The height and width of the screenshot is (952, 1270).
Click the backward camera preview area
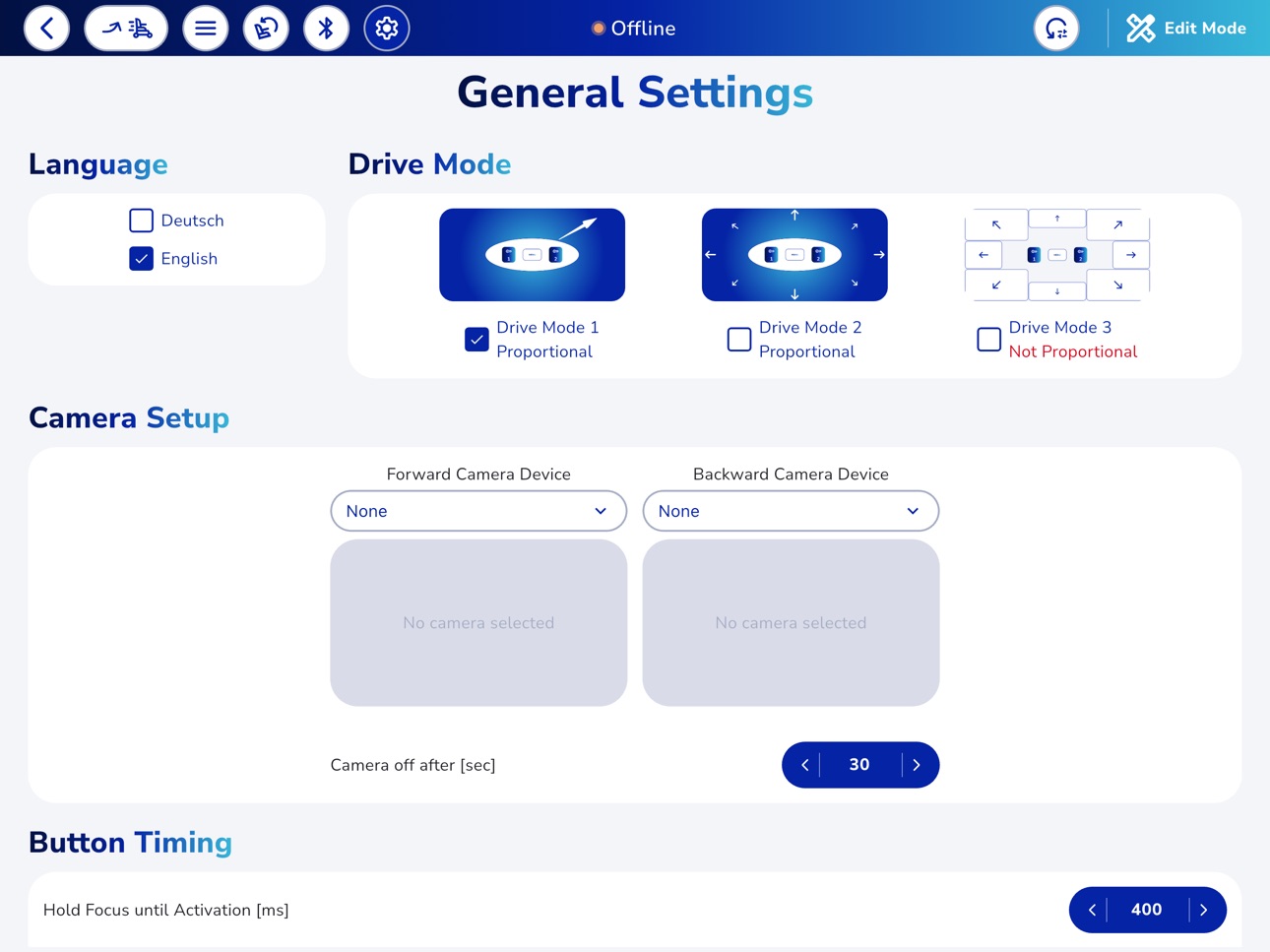[x=791, y=622]
